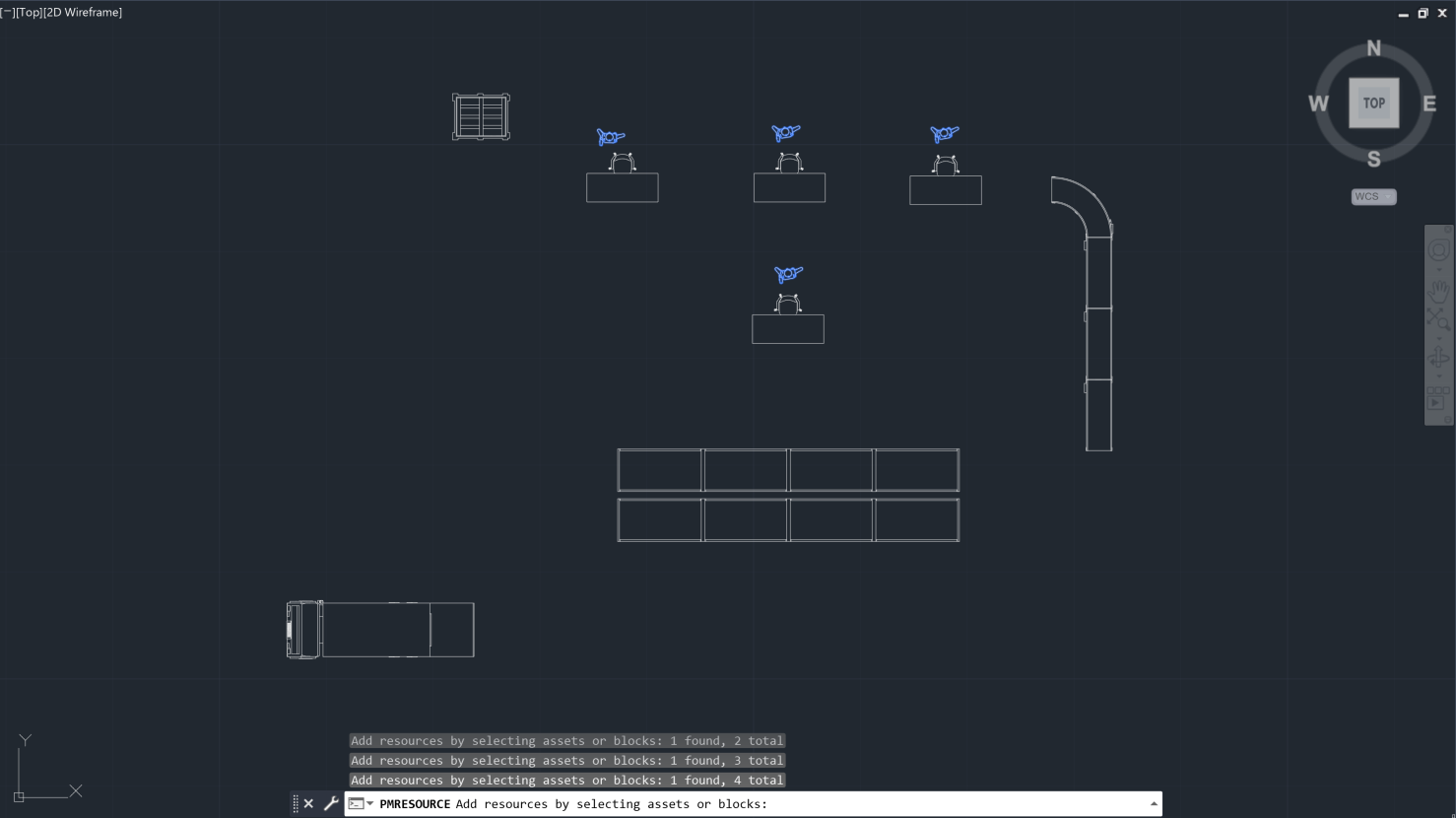Close the navigation bar with its small X
The width and height of the screenshot is (1456, 818).
[x=1448, y=230]
